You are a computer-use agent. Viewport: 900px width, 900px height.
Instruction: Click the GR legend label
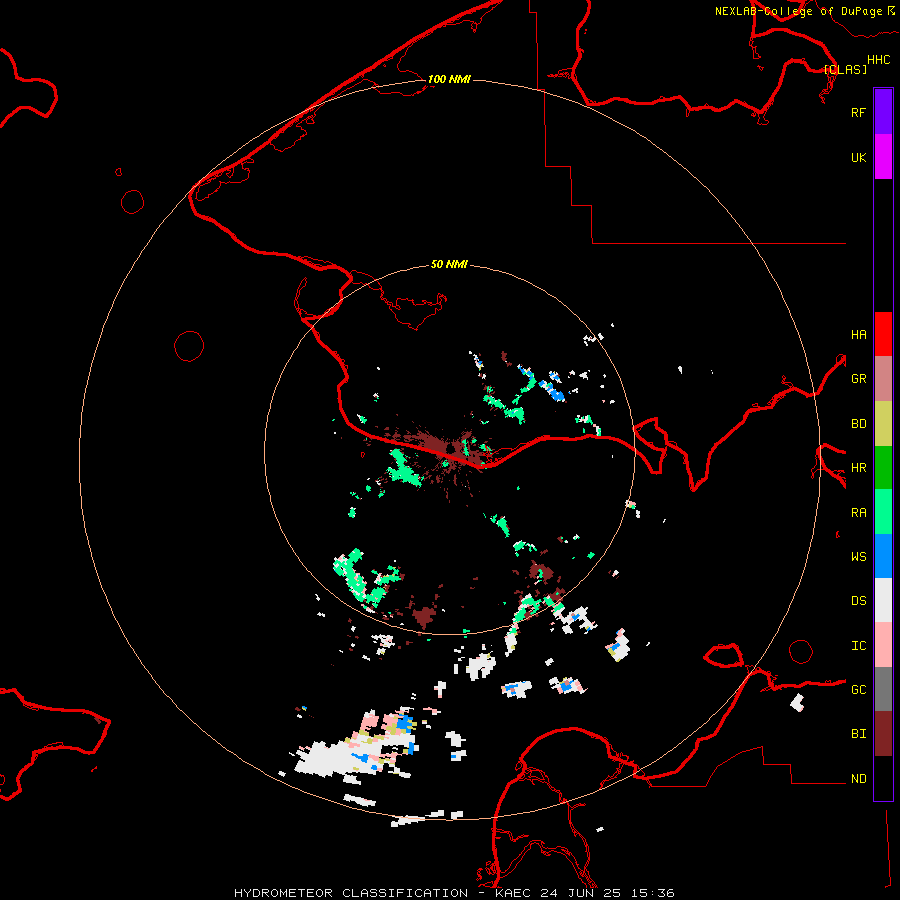click(x=858, y=379)
